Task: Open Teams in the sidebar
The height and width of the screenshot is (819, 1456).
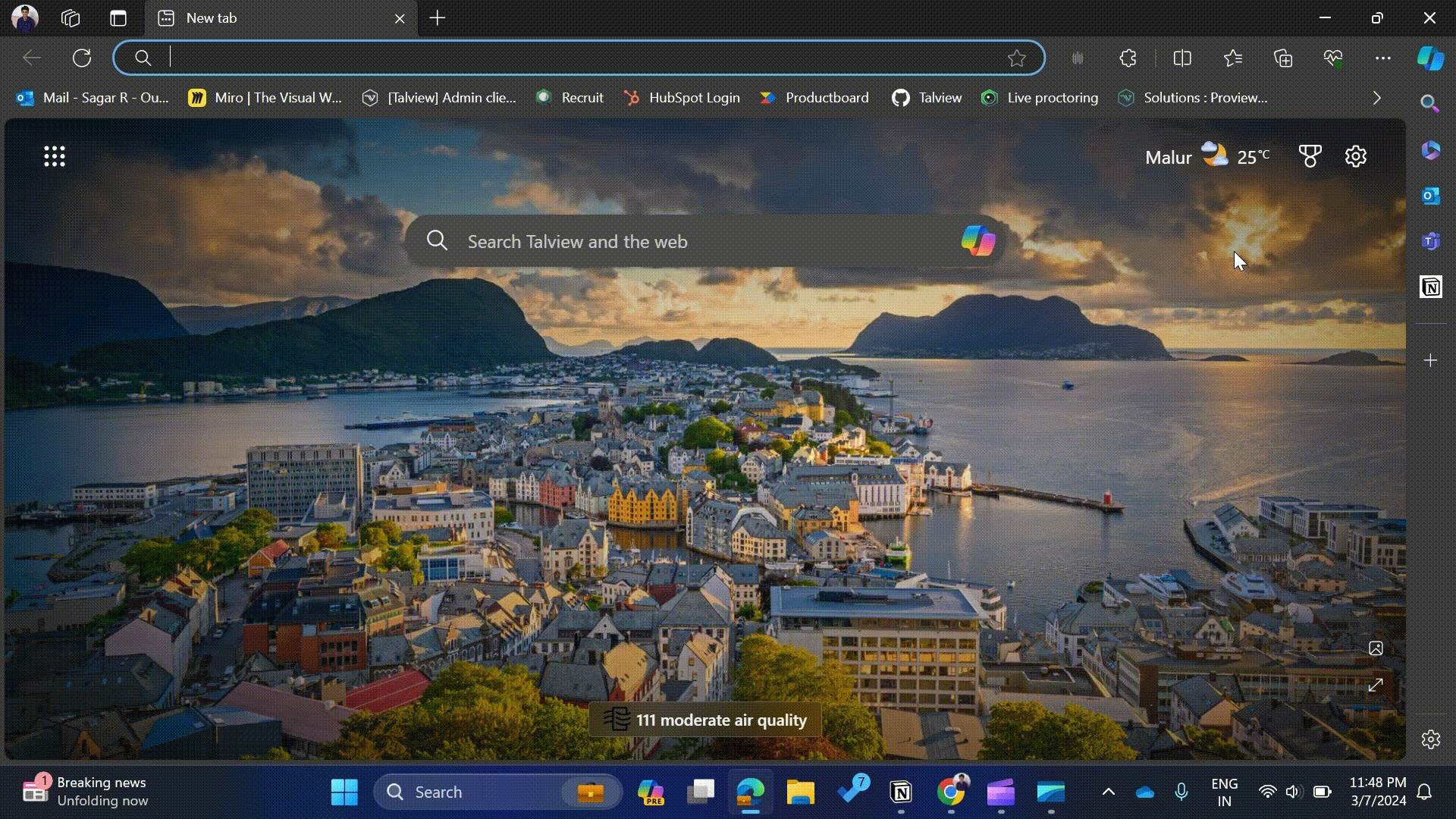Action: click(1430, 241)
